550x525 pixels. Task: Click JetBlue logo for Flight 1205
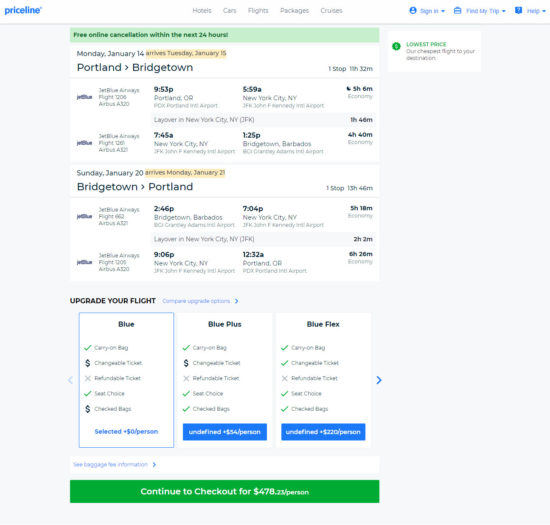(84, 262)
